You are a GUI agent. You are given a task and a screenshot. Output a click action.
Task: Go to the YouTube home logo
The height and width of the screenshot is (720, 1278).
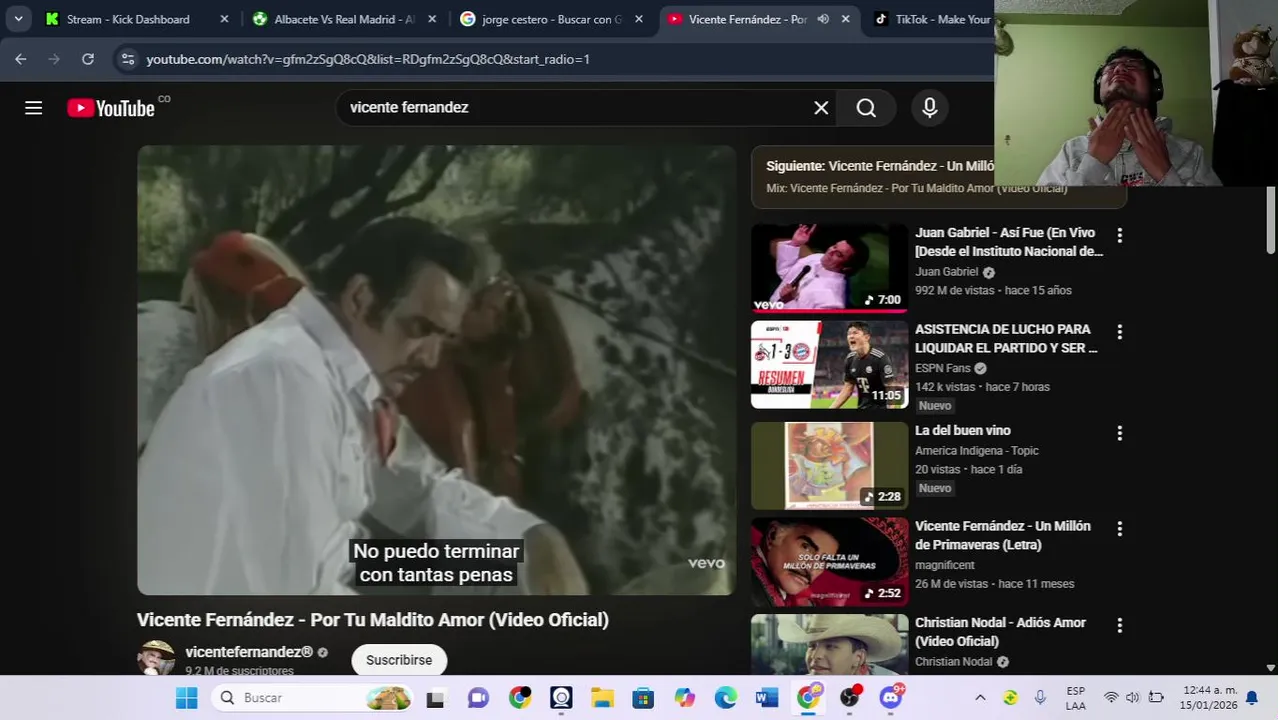point(111,108)
